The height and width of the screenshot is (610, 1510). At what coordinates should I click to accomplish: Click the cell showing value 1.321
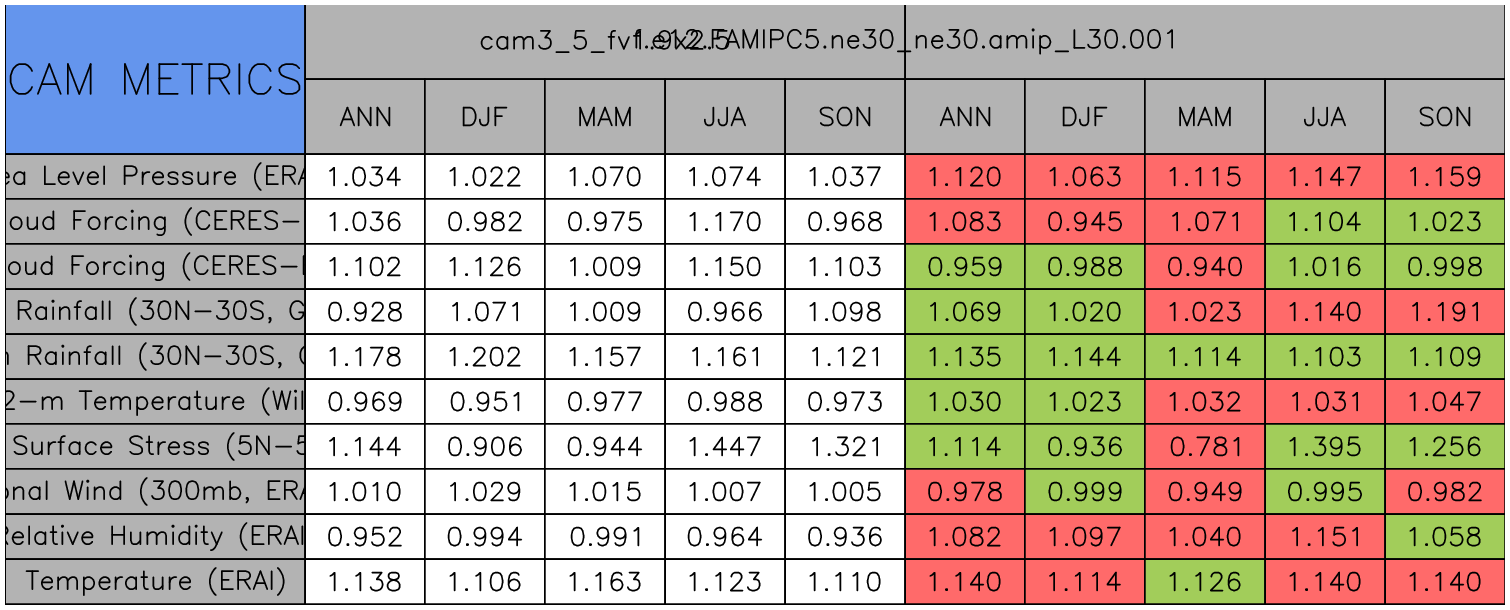[x=845, y=447]
